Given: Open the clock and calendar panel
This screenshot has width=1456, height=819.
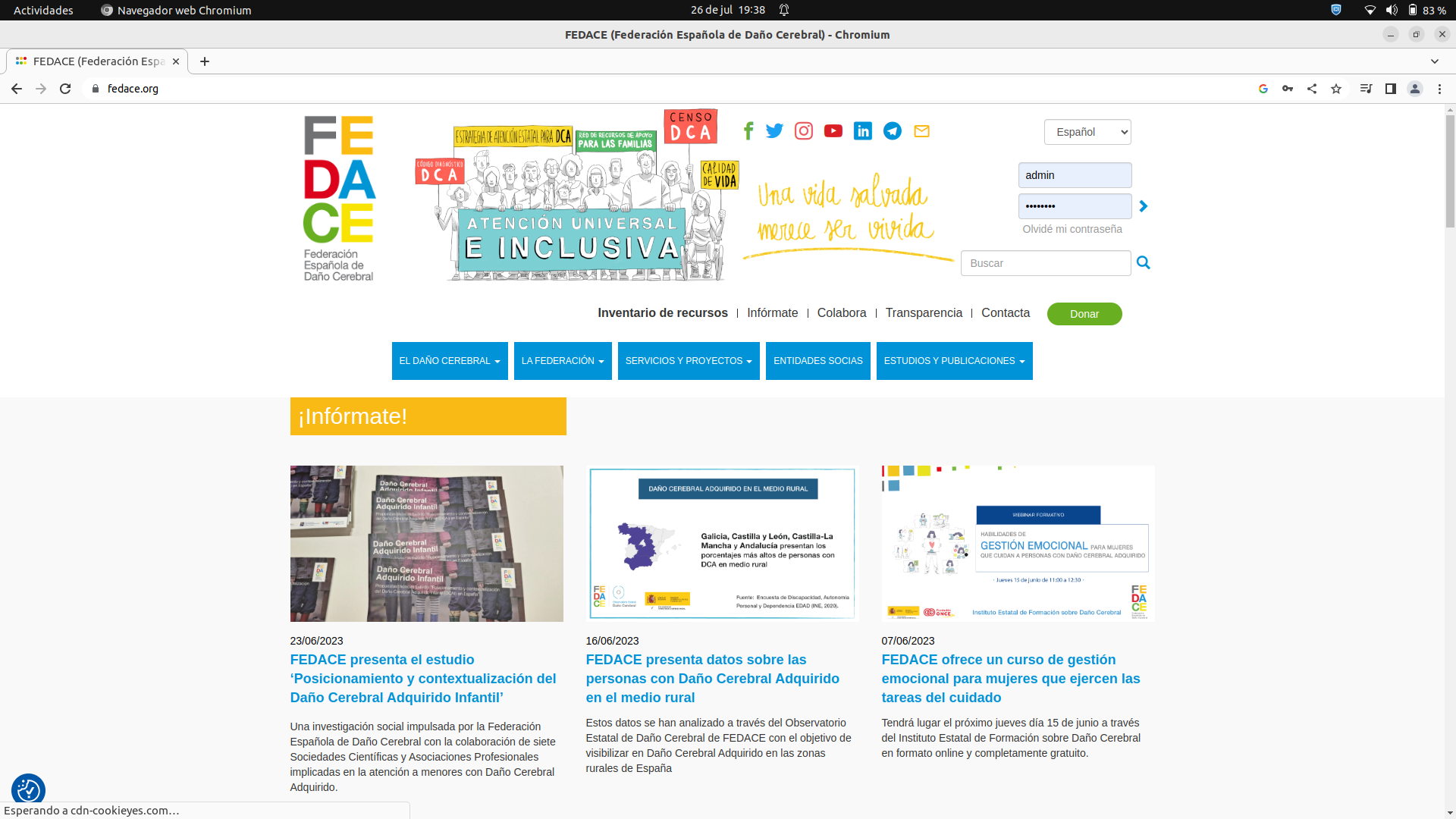Looking at the screenshot, I should [728, 10].
